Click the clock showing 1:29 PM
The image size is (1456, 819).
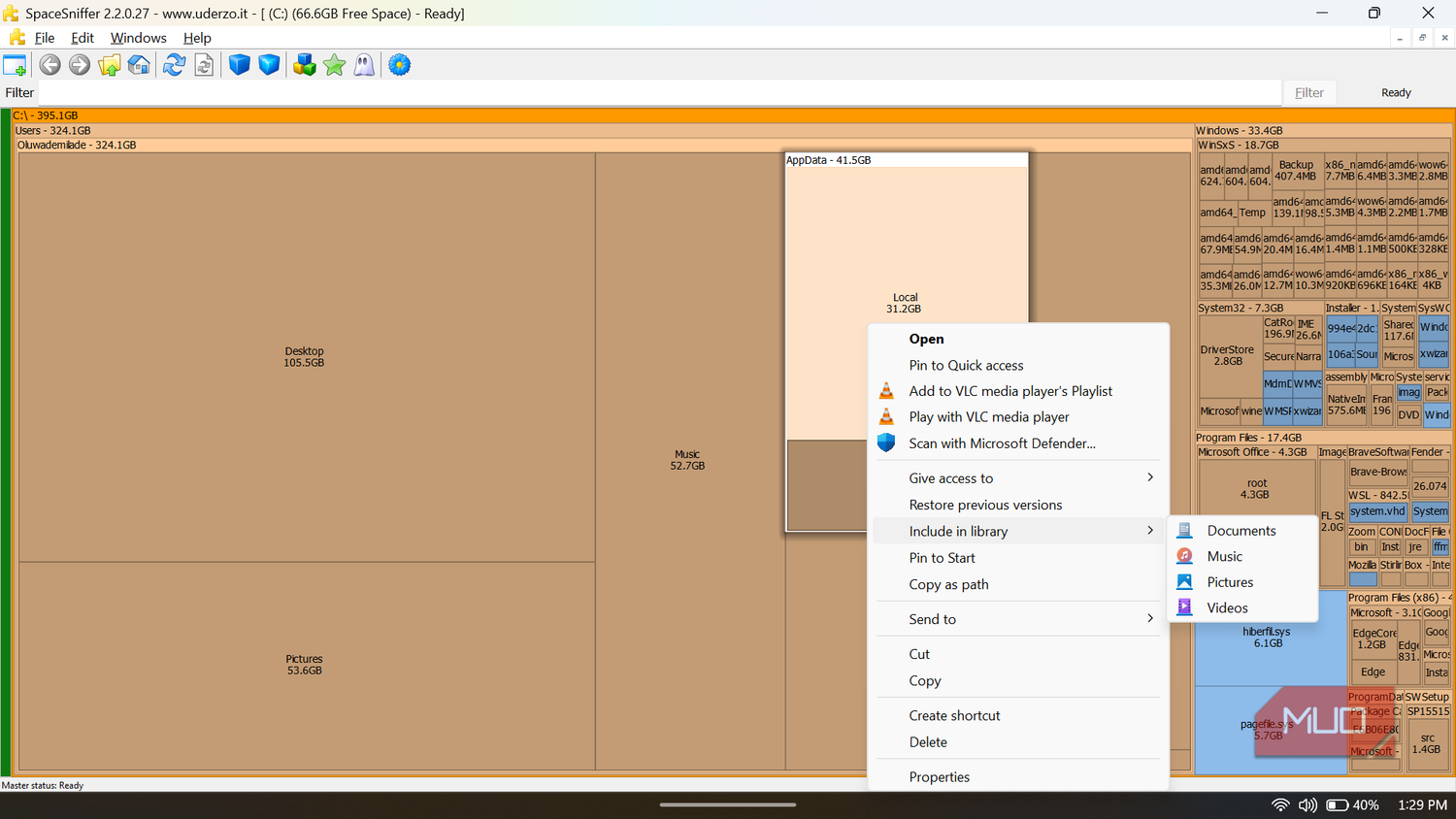pos(1422,804)
